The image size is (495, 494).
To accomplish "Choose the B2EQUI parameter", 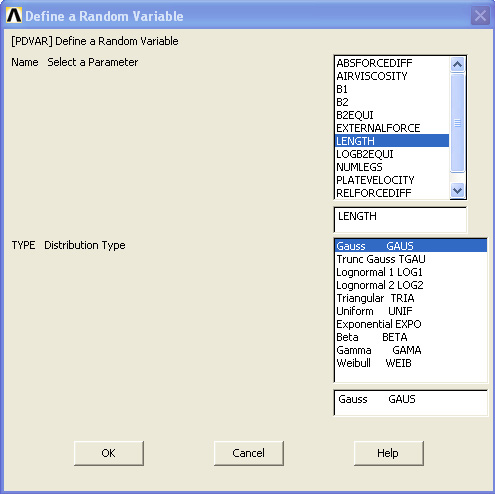I will click(x=392, y=115).
